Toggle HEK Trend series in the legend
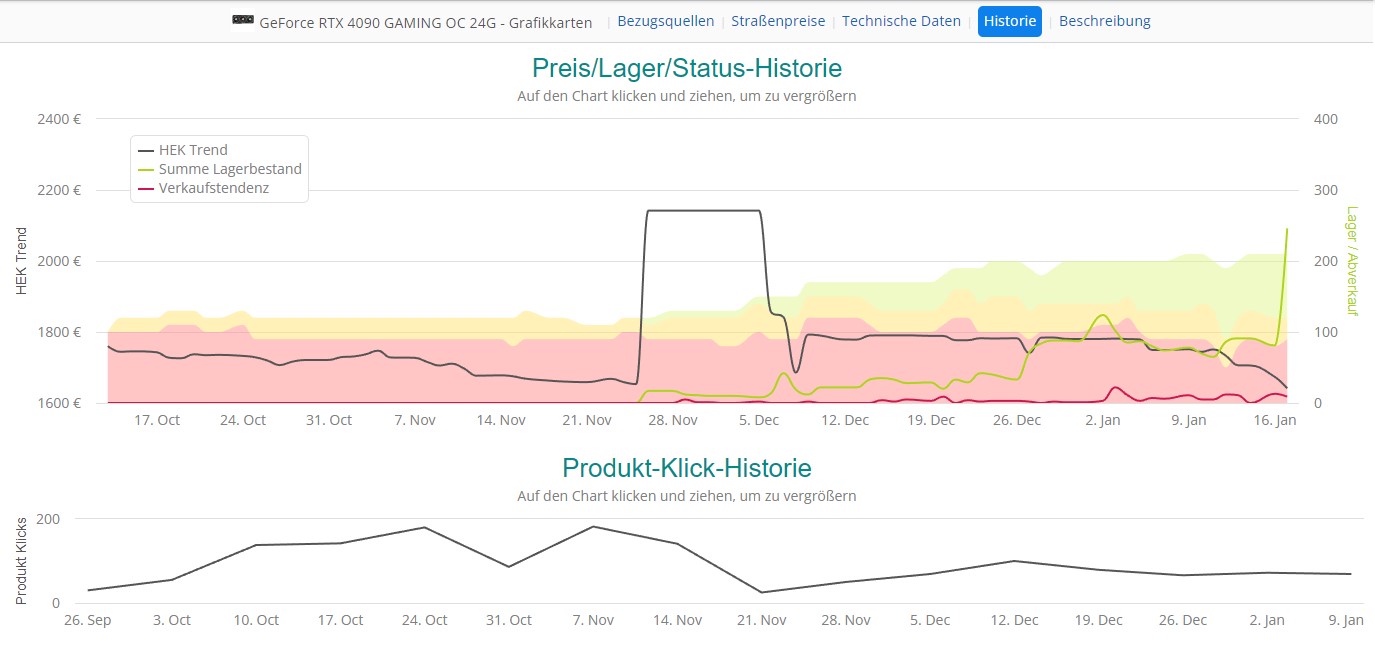Viewport: 1375px width, 646px height. pyautogui.click(x=193, y=150)
